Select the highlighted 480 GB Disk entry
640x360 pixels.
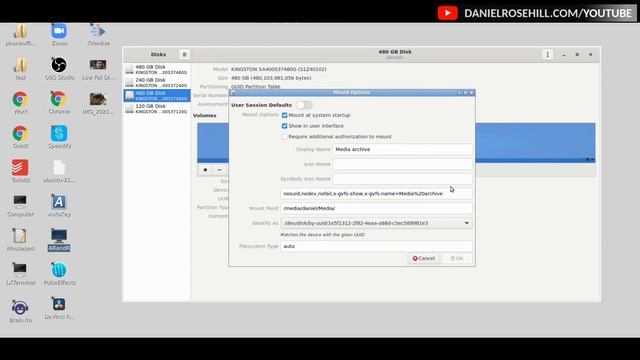coord(157,96)
